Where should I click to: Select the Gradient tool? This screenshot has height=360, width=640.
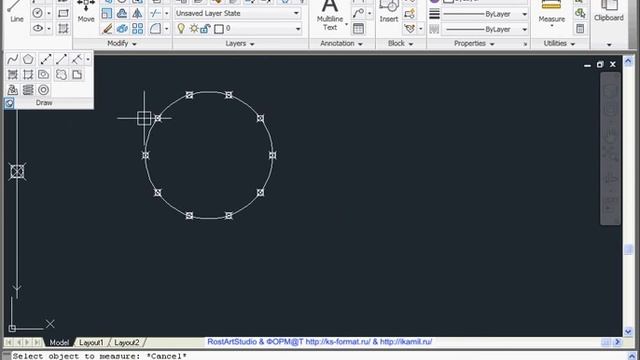13,74
